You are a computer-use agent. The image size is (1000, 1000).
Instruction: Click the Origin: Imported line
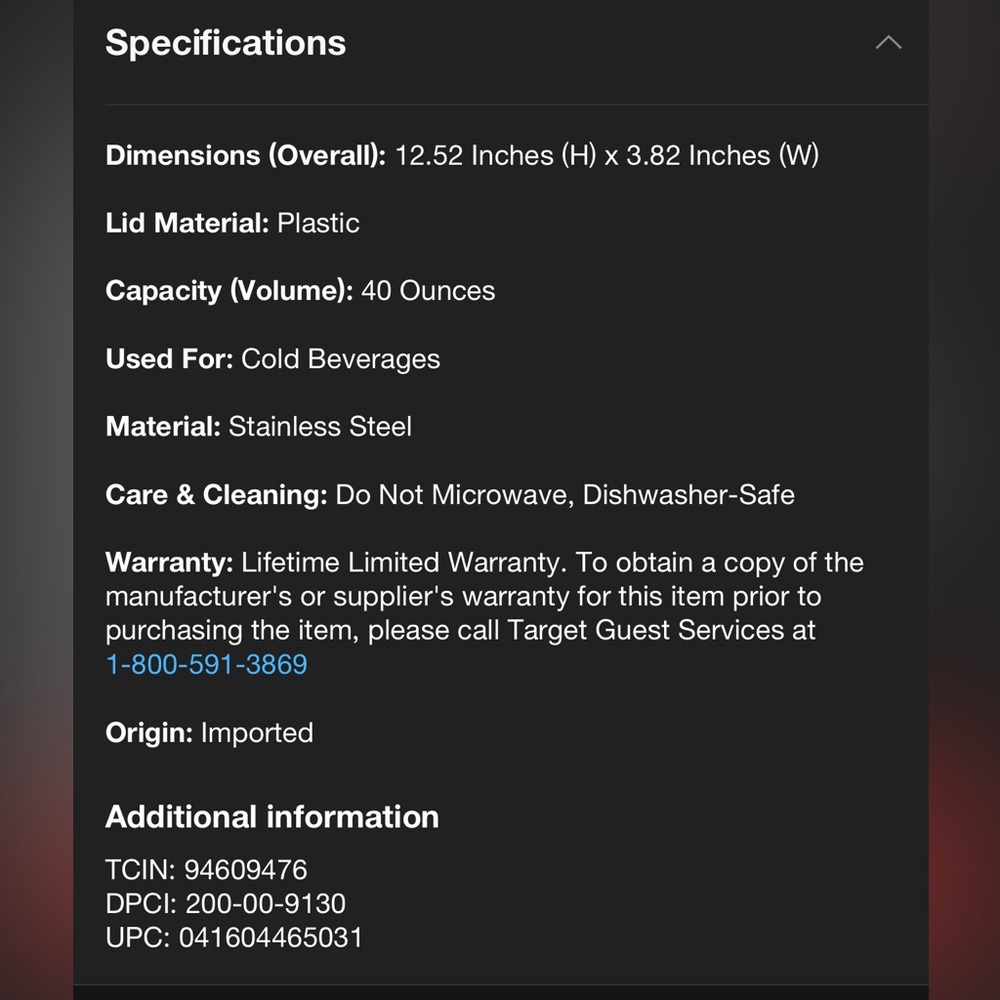(x=209, y=733)
